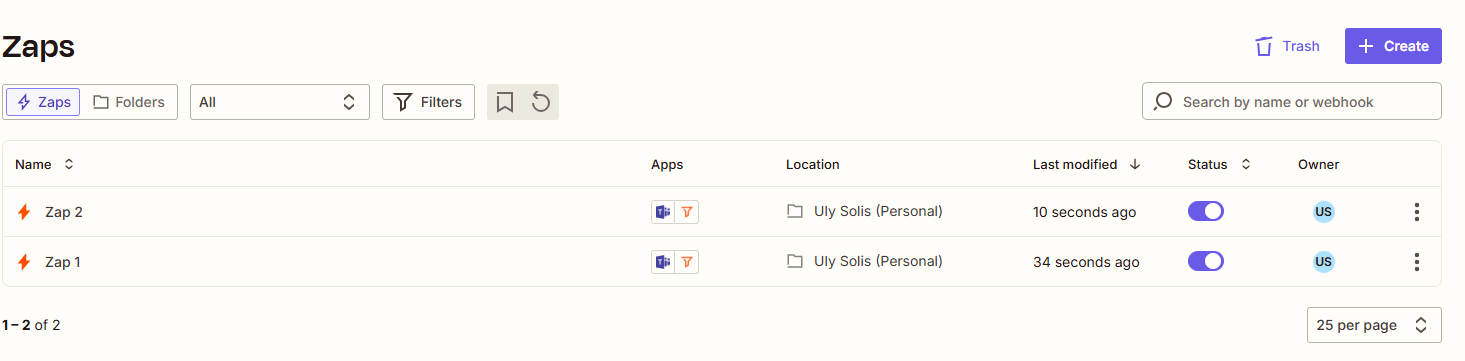Open the three-dot menu for Zap 1
This screenshot has width=1465, height=361.
(1416, 262)
